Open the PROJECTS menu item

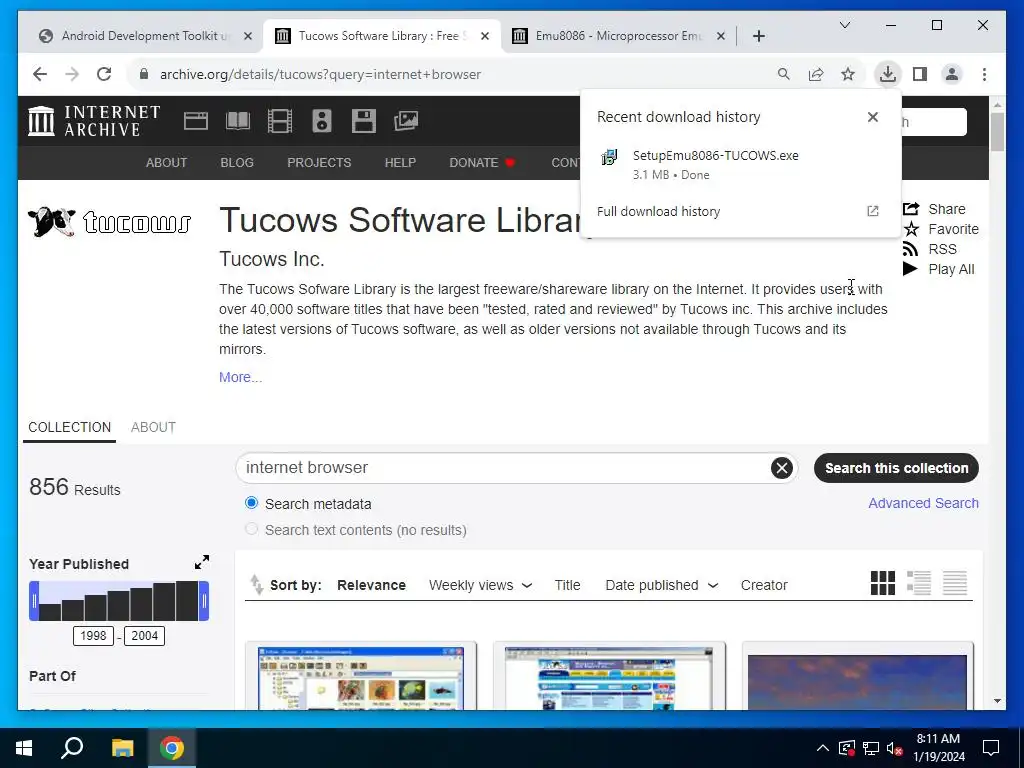[x=319, y=163]
